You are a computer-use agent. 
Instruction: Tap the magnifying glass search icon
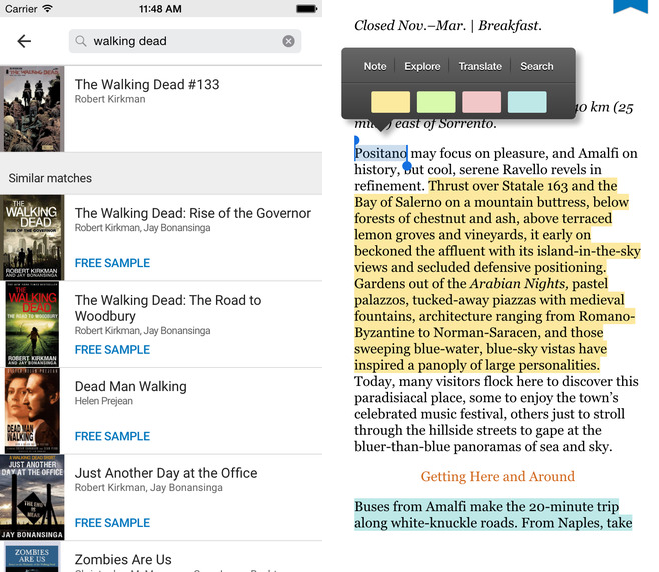click(x=81, y=41)
